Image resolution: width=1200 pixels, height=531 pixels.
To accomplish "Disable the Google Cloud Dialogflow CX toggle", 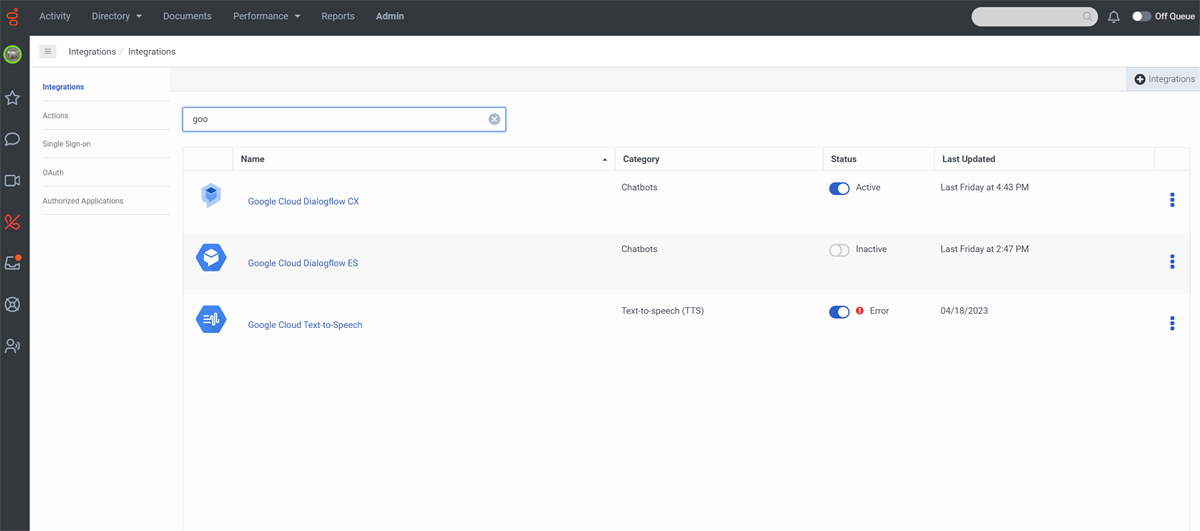I will pyautogui.click(x=839, y=188).
